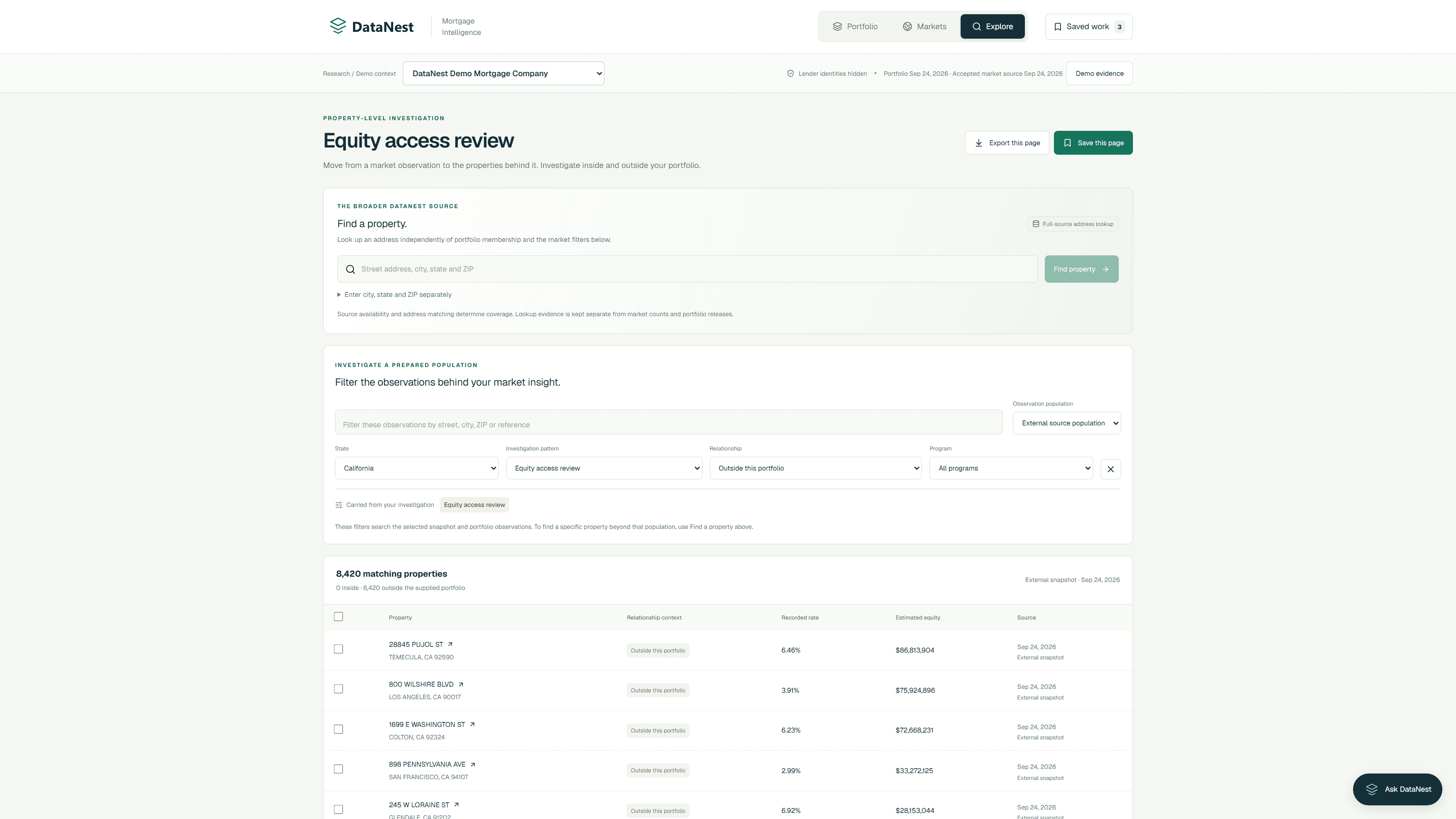Click SAN FRANCISCO, CA 94107 address text

click(x=428, y=777)
